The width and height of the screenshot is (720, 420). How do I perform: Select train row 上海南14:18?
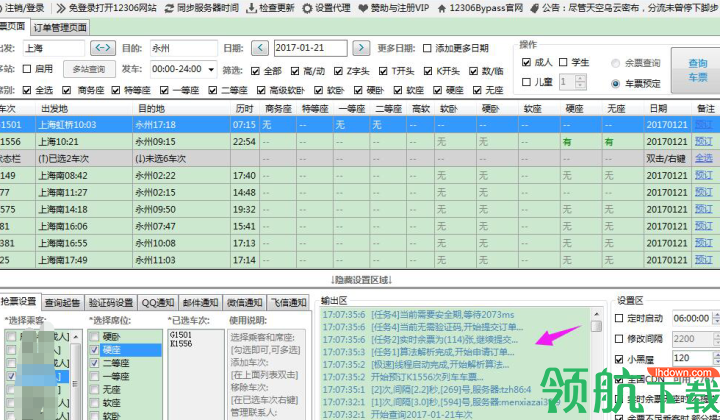pos(360,209)
